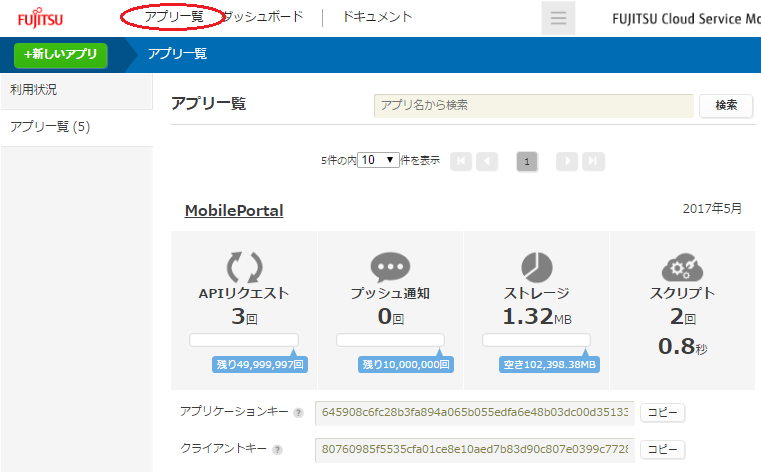
Task: Click the +新しいアプリ button
Action: (x=61, y=54)
